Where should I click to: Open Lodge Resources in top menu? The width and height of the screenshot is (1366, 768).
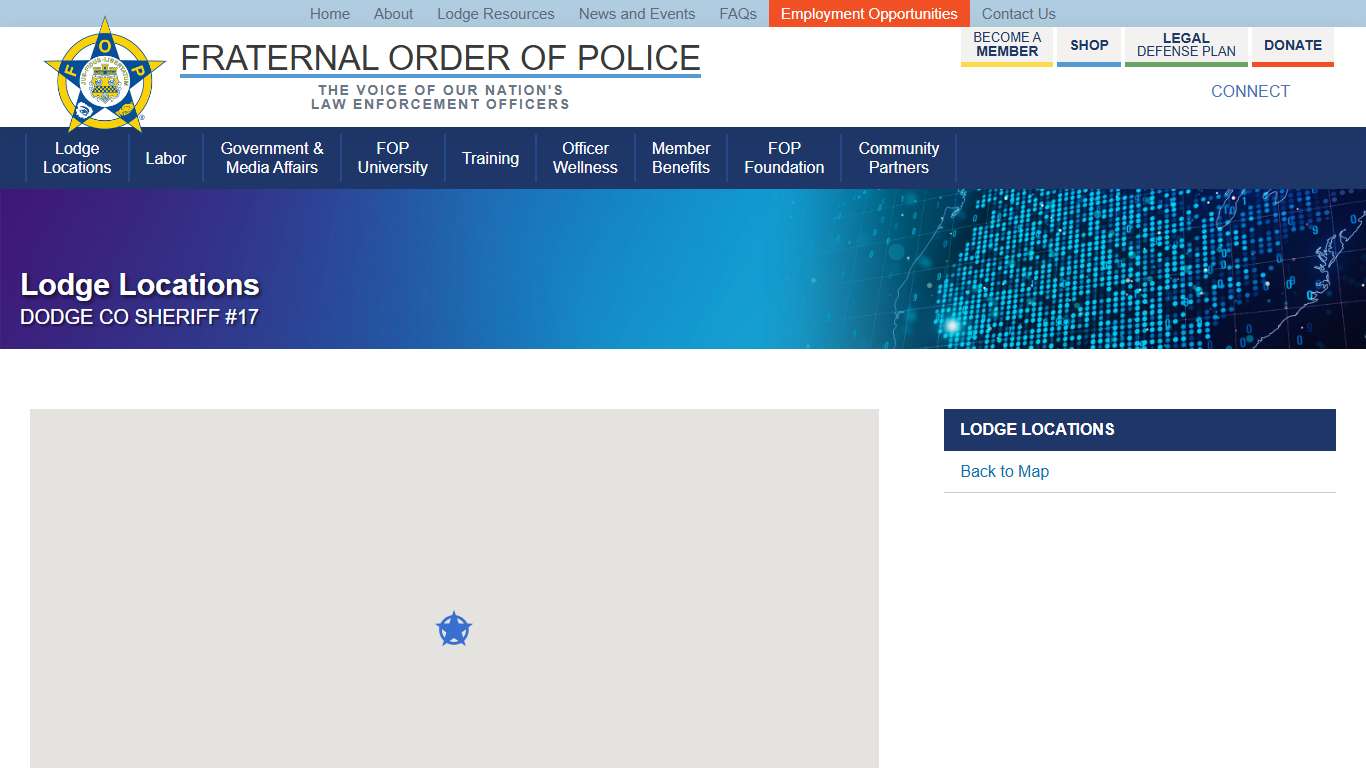tap(496, 14)
